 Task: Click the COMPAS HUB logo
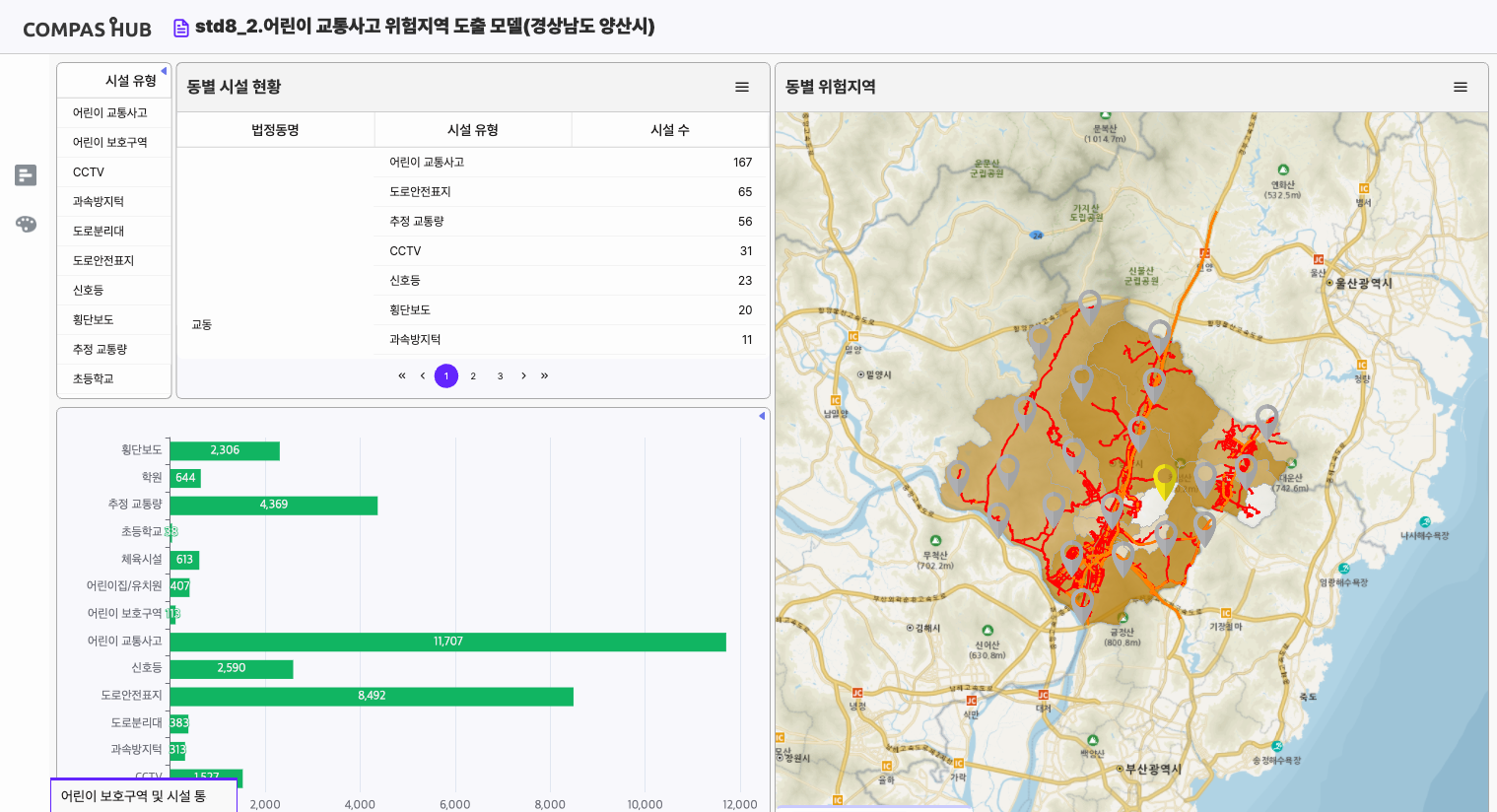[x=87, y=28]
